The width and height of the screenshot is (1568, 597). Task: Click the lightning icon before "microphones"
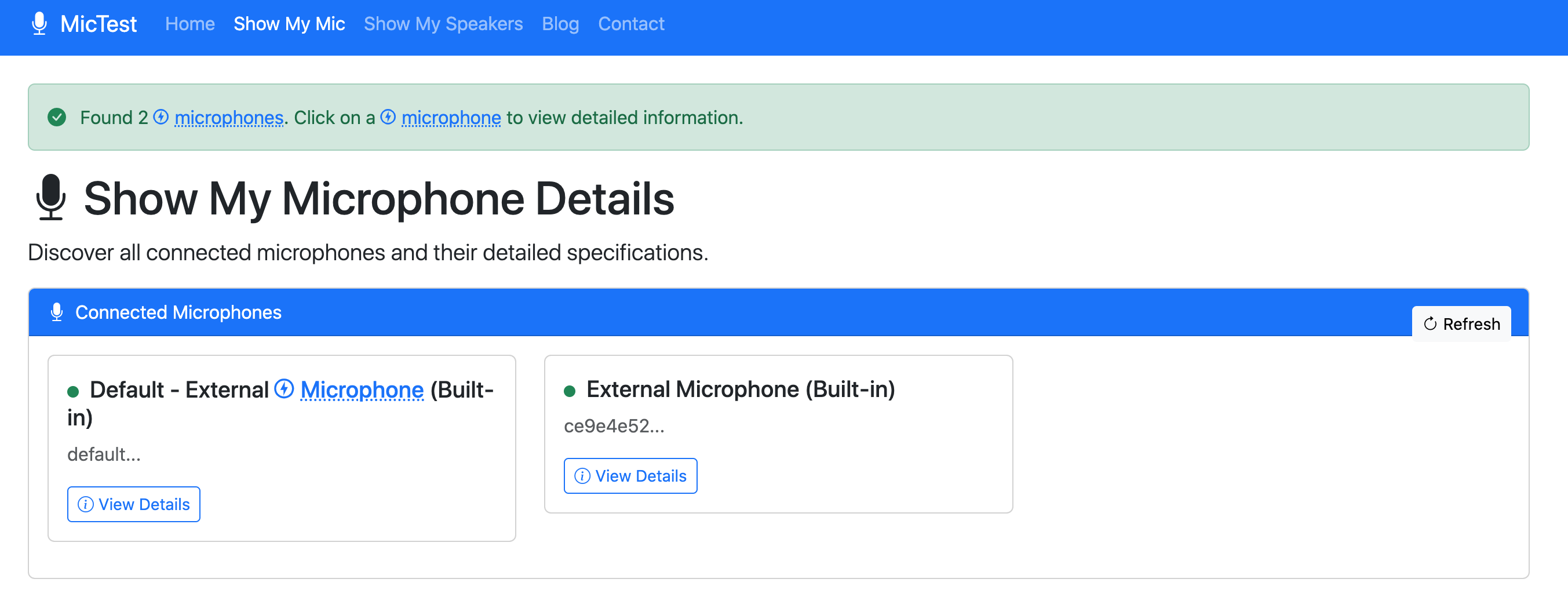point(161,117)
